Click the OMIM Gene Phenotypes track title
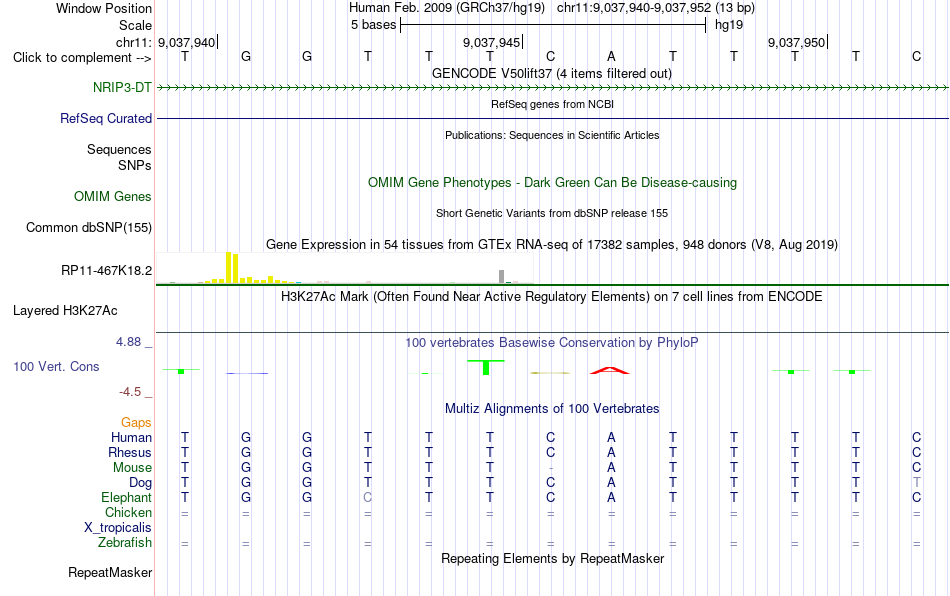The image size is (950, 596). point(552,182)
